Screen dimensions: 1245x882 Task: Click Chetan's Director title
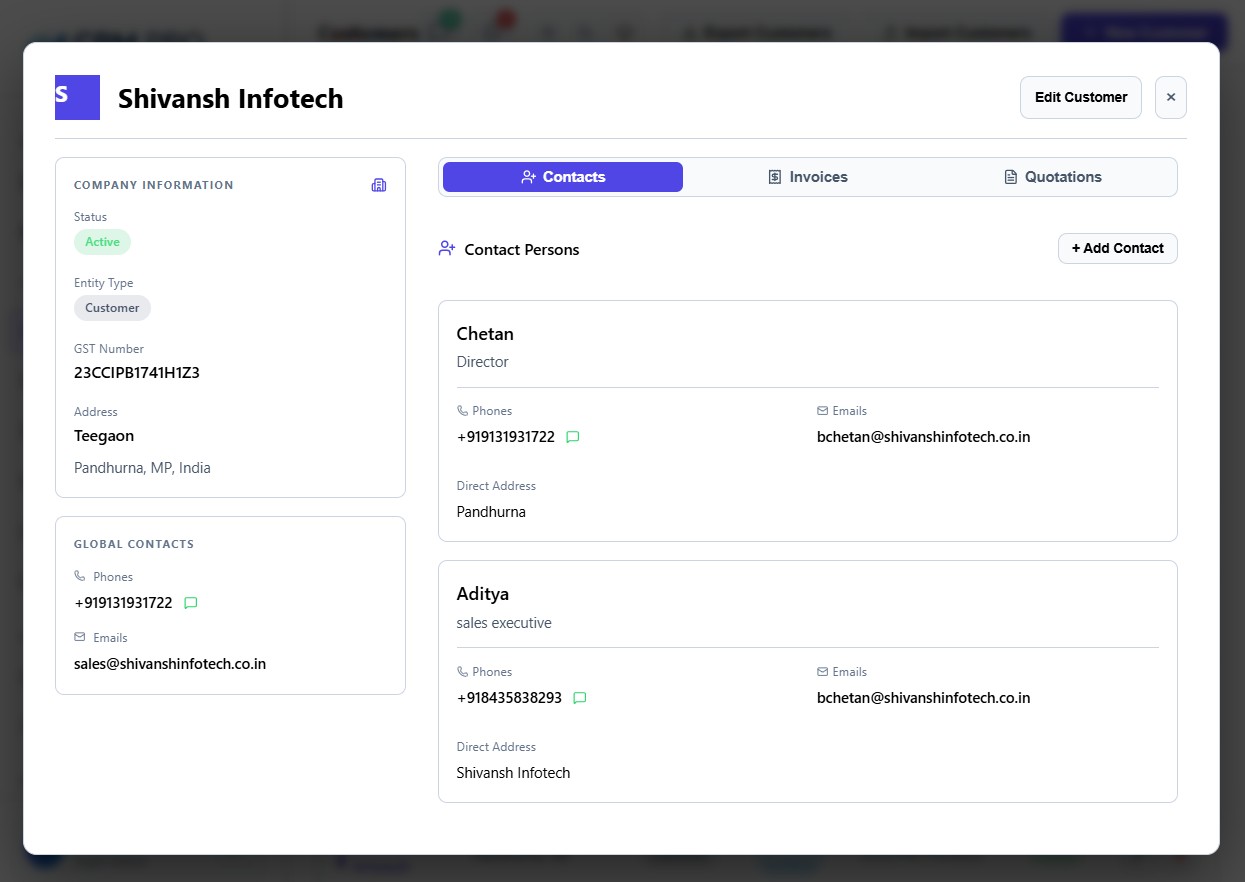click(483, 362)
